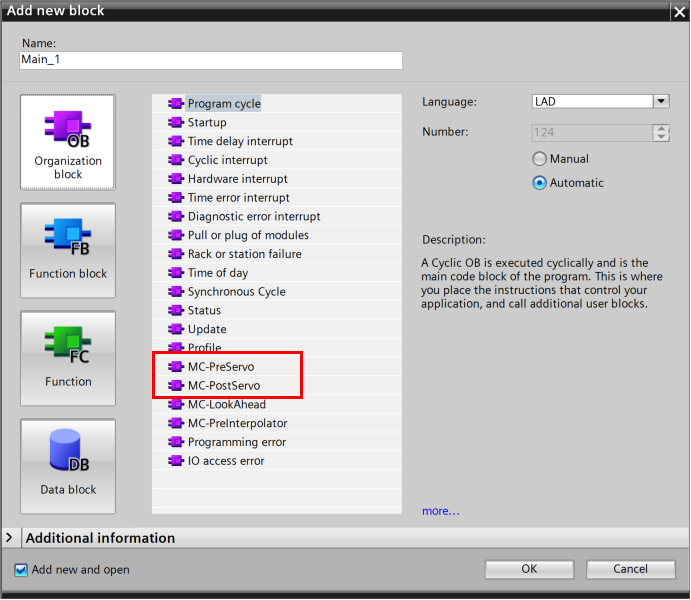
Task: Click the Number field showing 124
Action: (x=592, y=133)
